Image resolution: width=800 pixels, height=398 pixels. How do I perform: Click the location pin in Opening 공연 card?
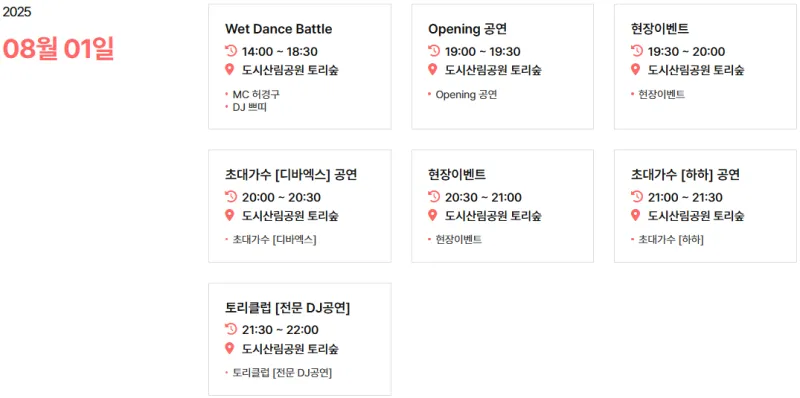coord(433,69)
